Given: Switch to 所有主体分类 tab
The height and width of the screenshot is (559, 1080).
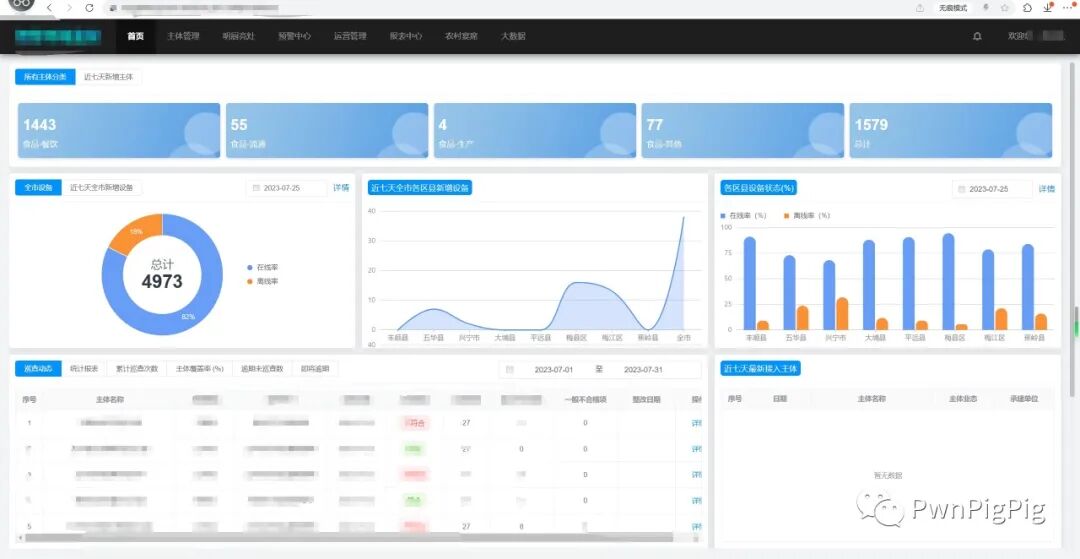Looking at the screenshot, I should [45, 77].
